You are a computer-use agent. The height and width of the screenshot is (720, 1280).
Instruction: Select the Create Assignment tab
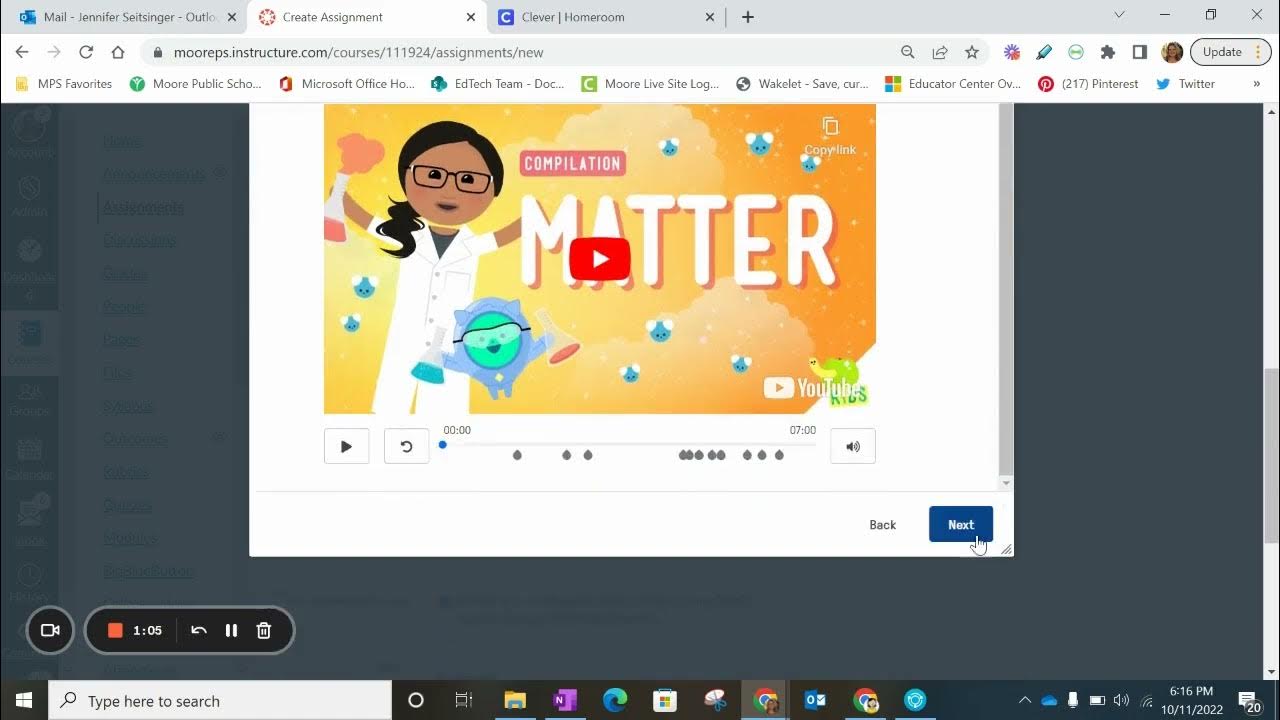[x=366, y=17]
